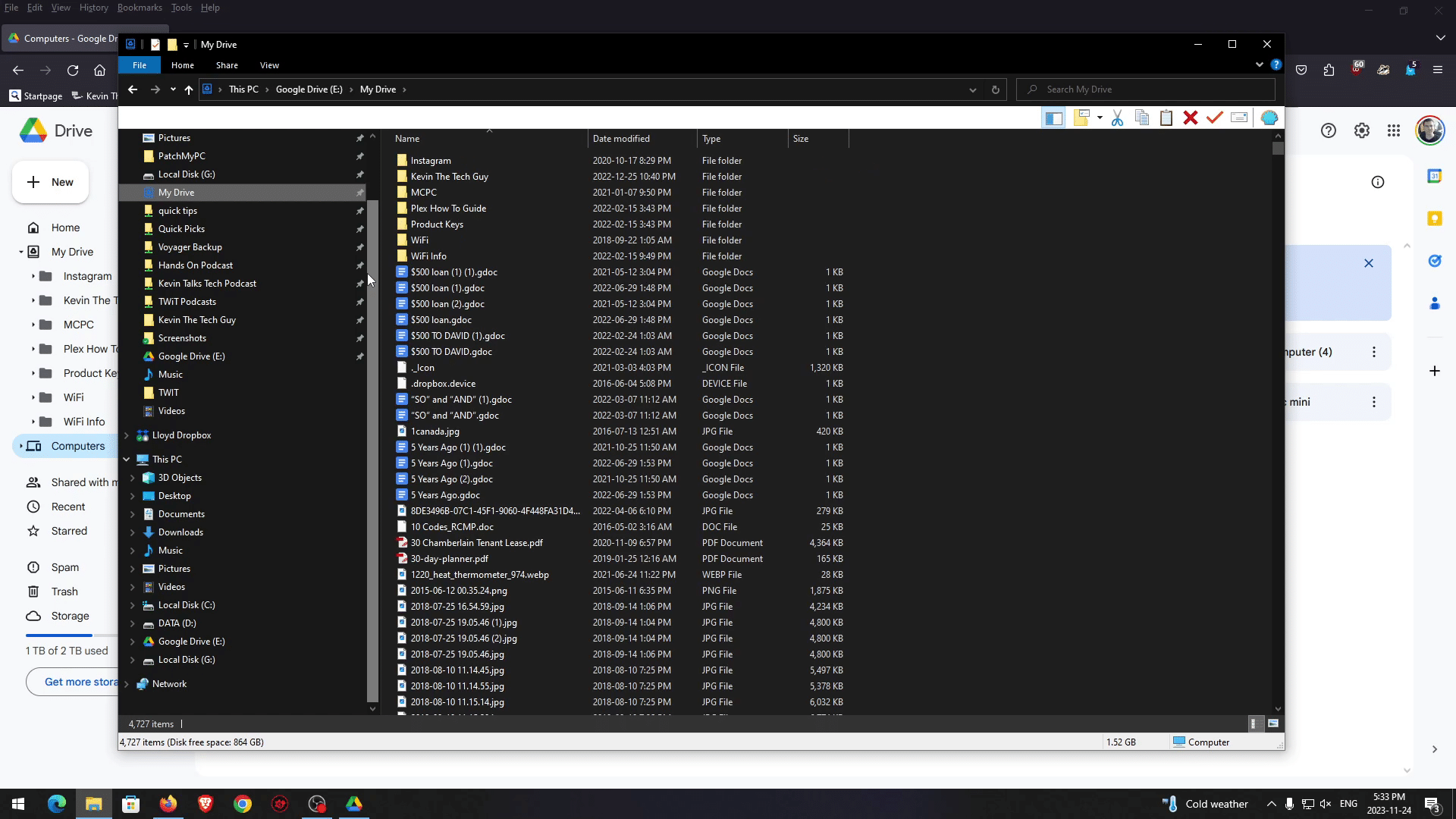Click the red X Delete toolbar icon
Screen dimensions: 1456x819
pos(1191,118)
